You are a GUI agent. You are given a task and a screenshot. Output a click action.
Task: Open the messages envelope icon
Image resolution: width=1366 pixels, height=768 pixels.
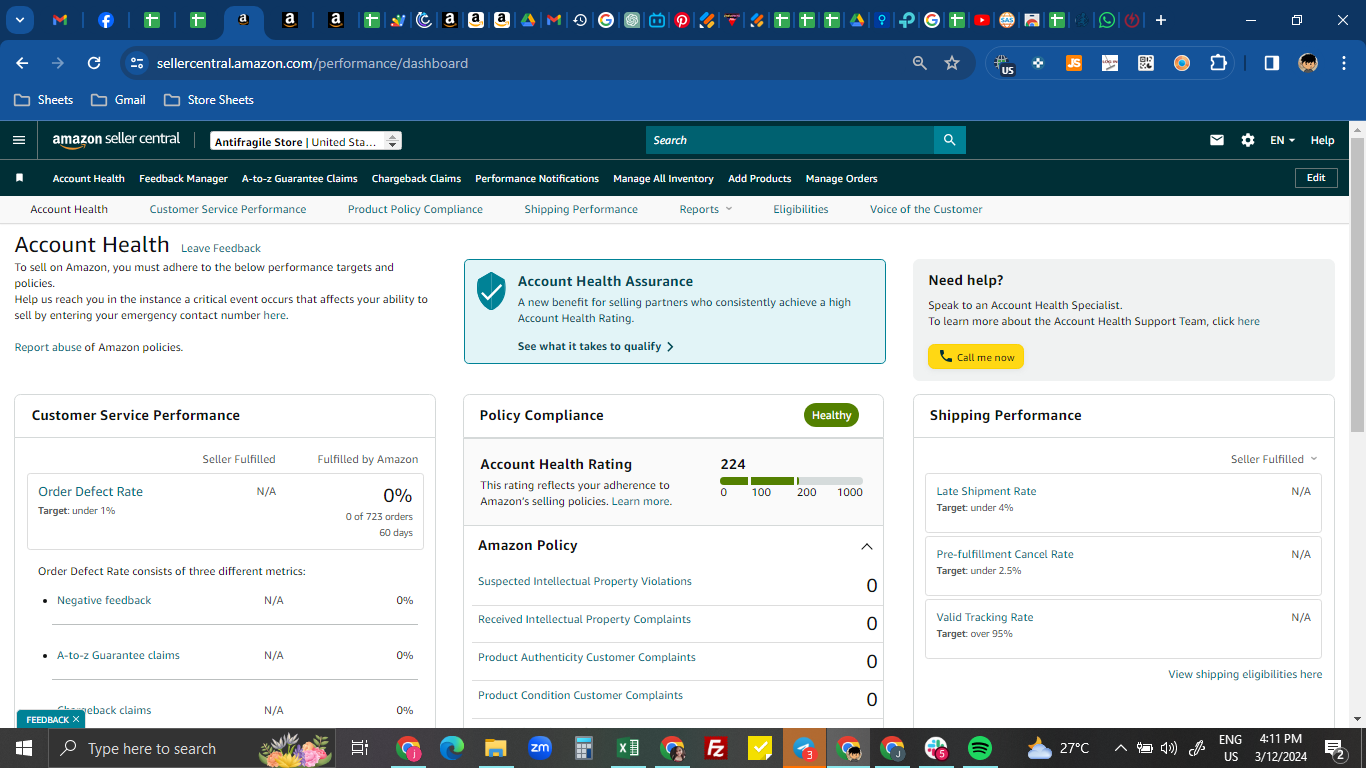(x=1217, y=140)
